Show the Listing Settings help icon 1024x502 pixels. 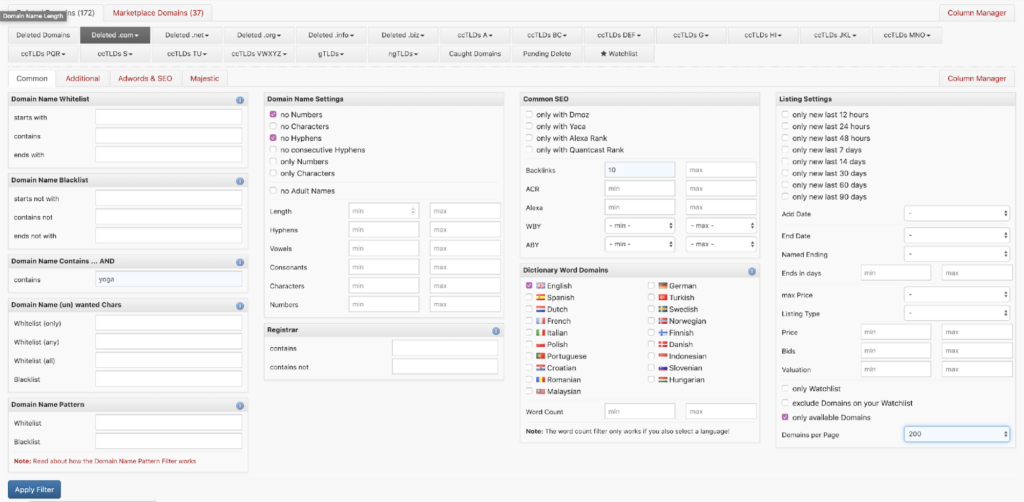[x=1007, y=100]
